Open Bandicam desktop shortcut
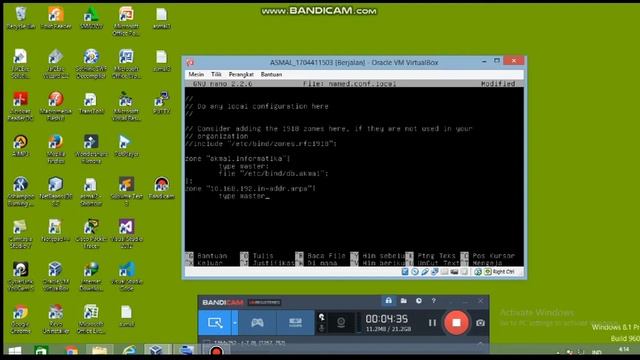Viewport: 640px width, 360px height. click(162, 188)
